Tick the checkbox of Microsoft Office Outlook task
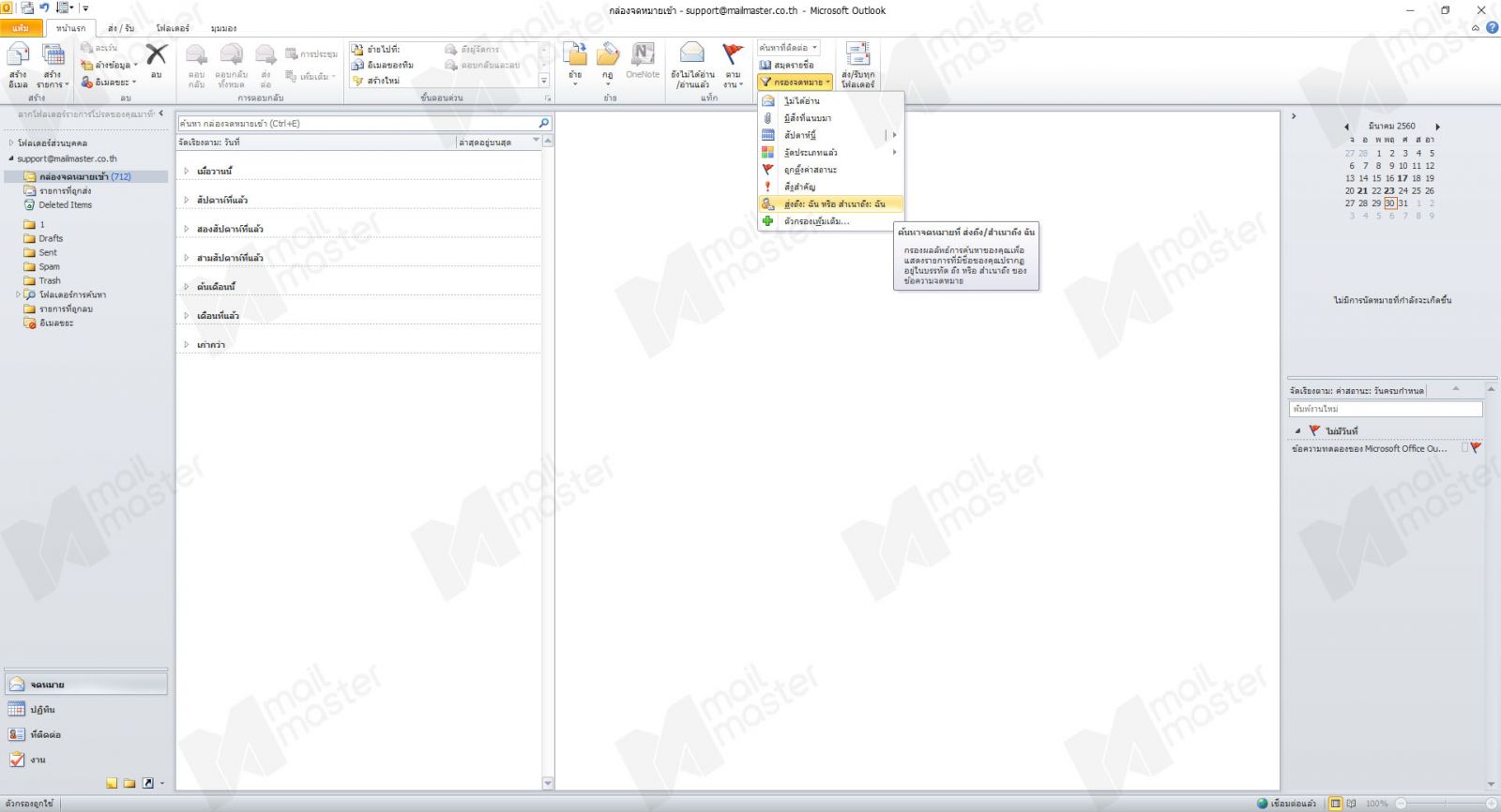This screenshot has height=812, width=1501. tap(1464, 448)
